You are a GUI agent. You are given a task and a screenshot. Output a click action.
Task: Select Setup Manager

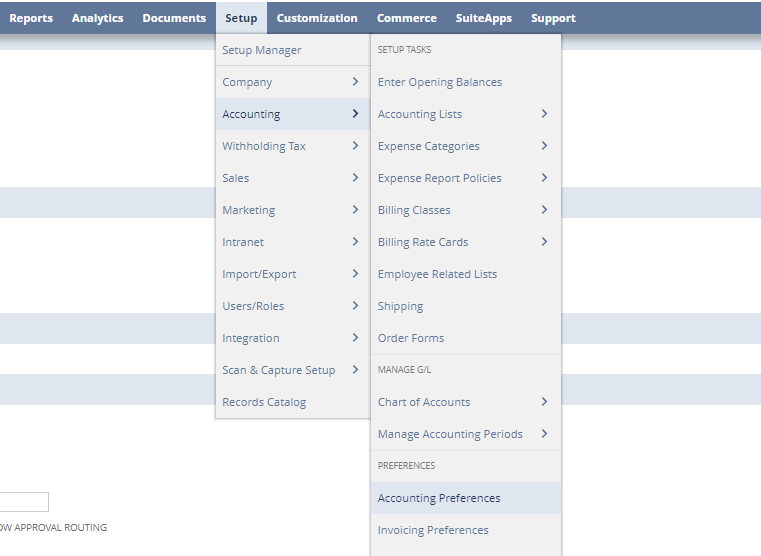tap(293, 50)
